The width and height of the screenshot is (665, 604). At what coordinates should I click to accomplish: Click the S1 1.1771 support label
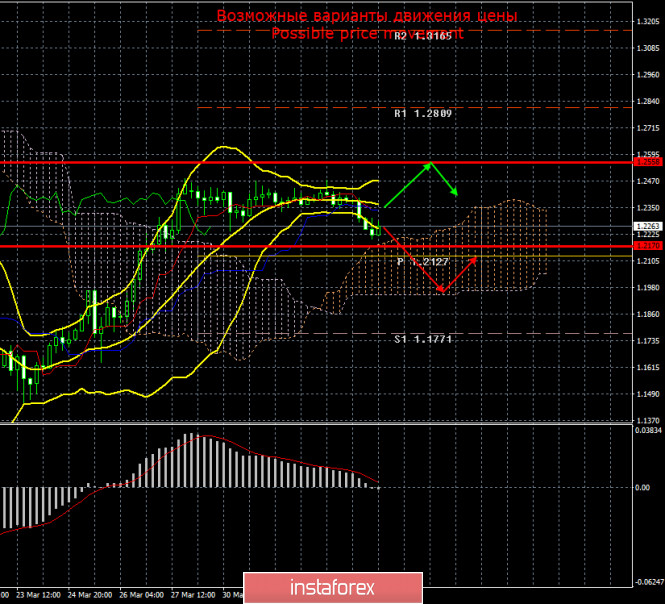tap(423, 339)
